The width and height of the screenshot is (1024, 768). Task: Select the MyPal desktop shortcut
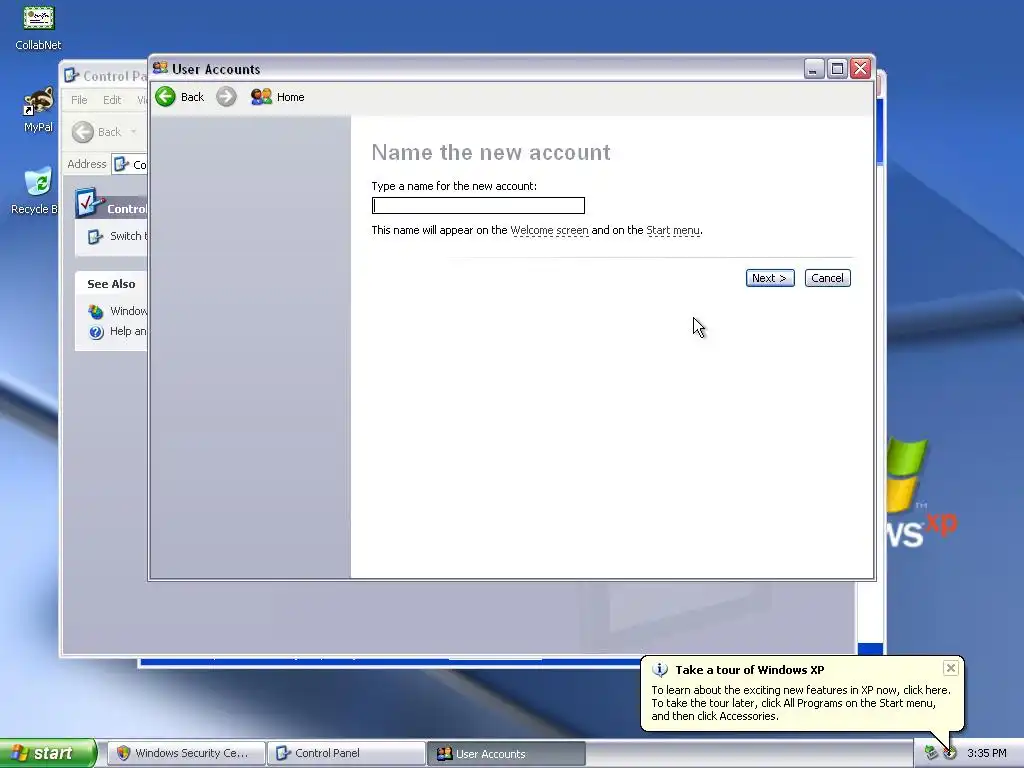tap(39, 110)
